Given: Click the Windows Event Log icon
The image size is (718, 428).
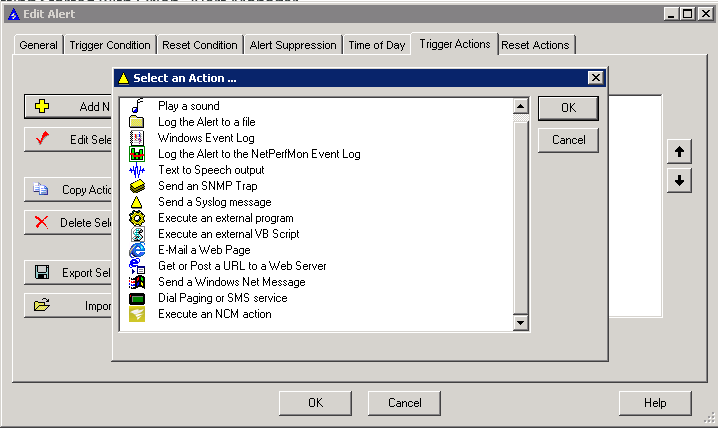Looking at the screenshot, I should click(136, 138).
